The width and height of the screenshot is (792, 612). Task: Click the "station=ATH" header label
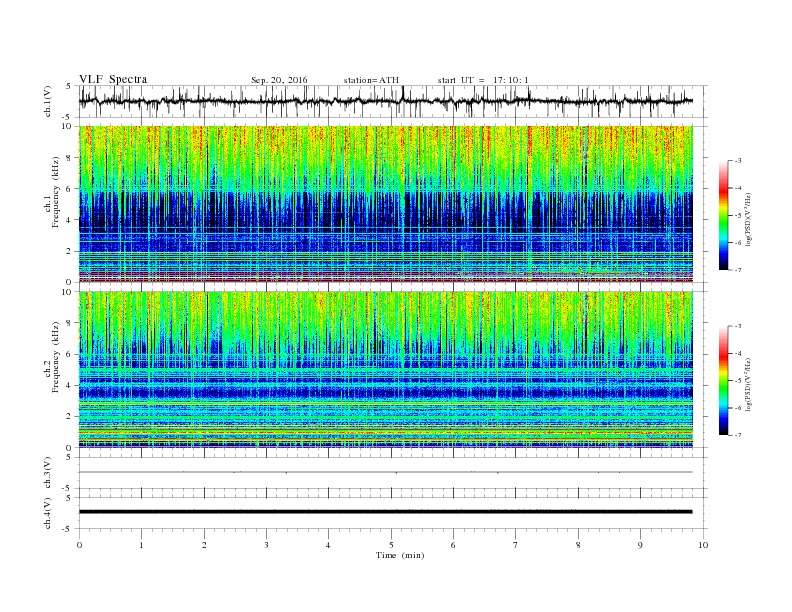coord(371,80)
